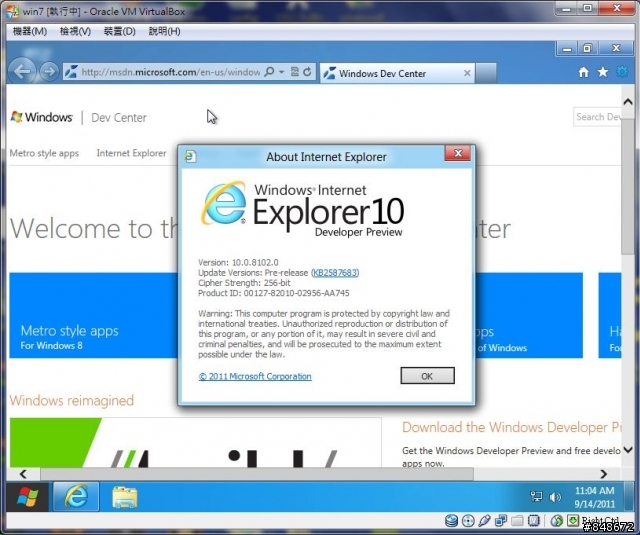Screen dimensions: 640x535
Task: Click the Search Dev Center box
Action: tap(597, 117)
